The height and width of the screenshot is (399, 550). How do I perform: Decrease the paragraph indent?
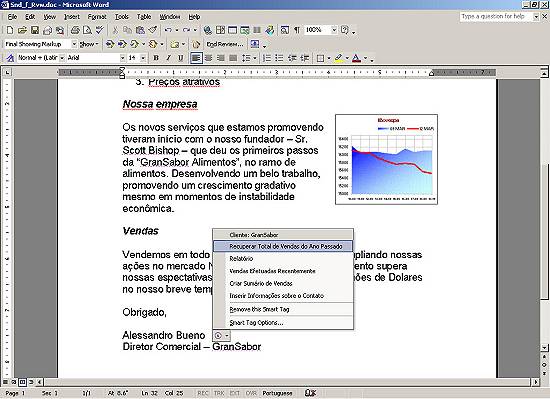292,58
